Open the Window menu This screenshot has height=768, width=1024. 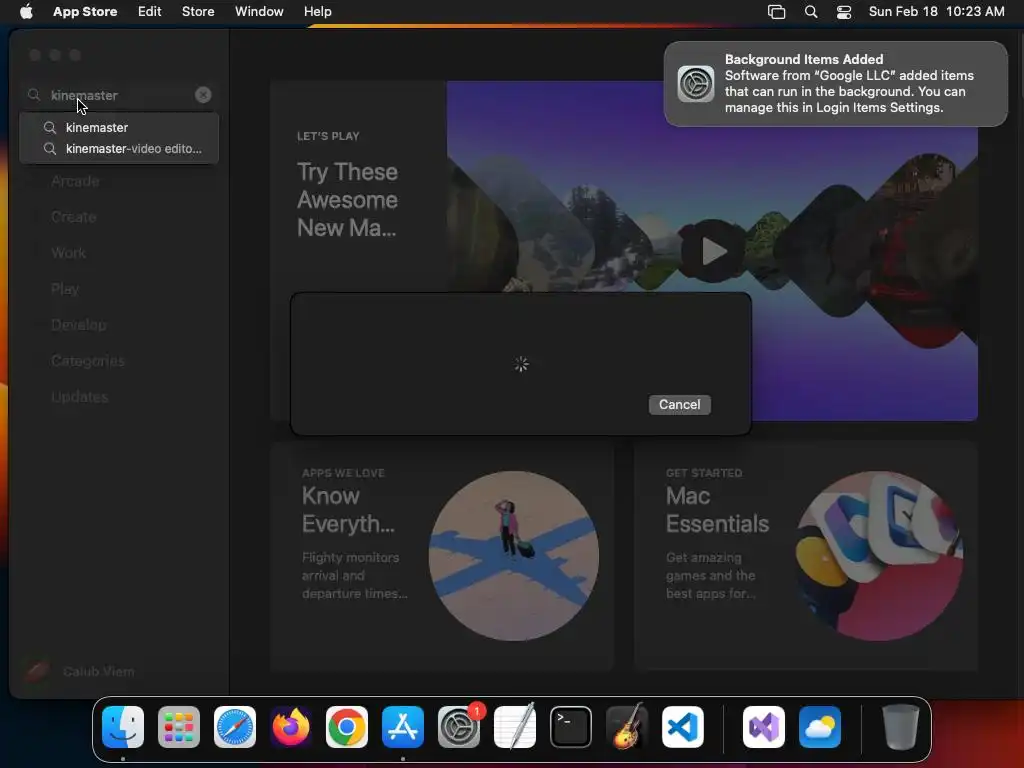point(259,12)
